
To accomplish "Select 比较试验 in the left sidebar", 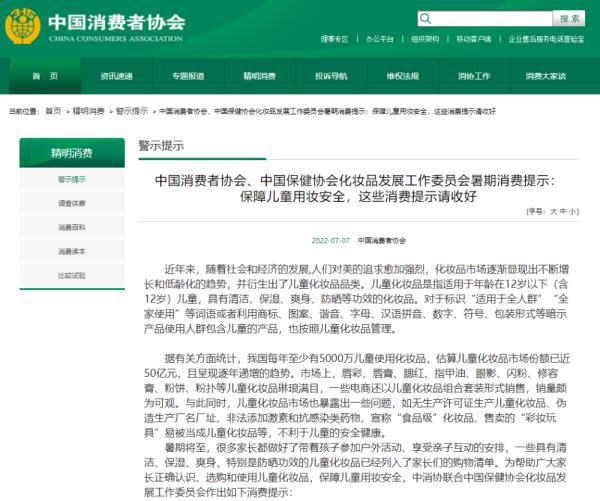I will (72, 275).
